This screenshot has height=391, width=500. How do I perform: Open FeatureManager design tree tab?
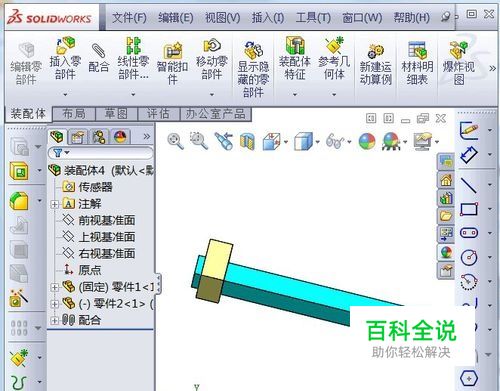[57, 136]
